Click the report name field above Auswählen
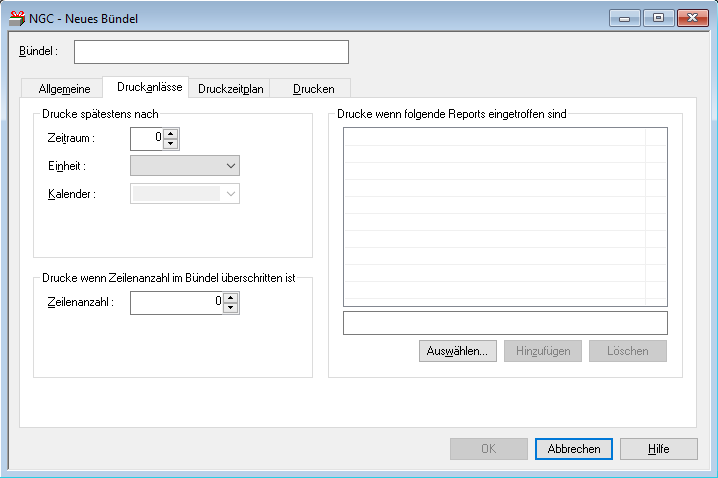 [x=504, y=322]
